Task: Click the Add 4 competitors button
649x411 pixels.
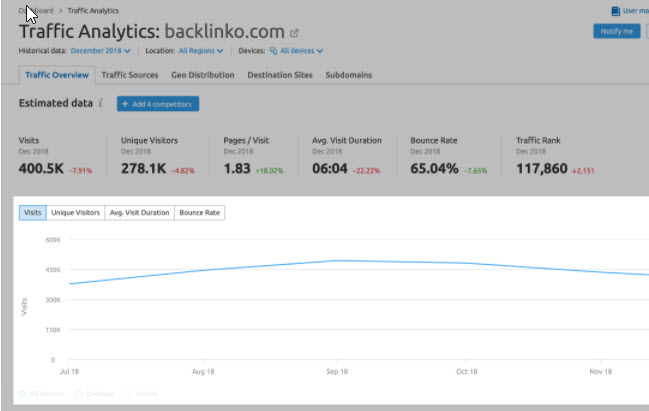Action: pyautogui.click(x=158, y=104)
